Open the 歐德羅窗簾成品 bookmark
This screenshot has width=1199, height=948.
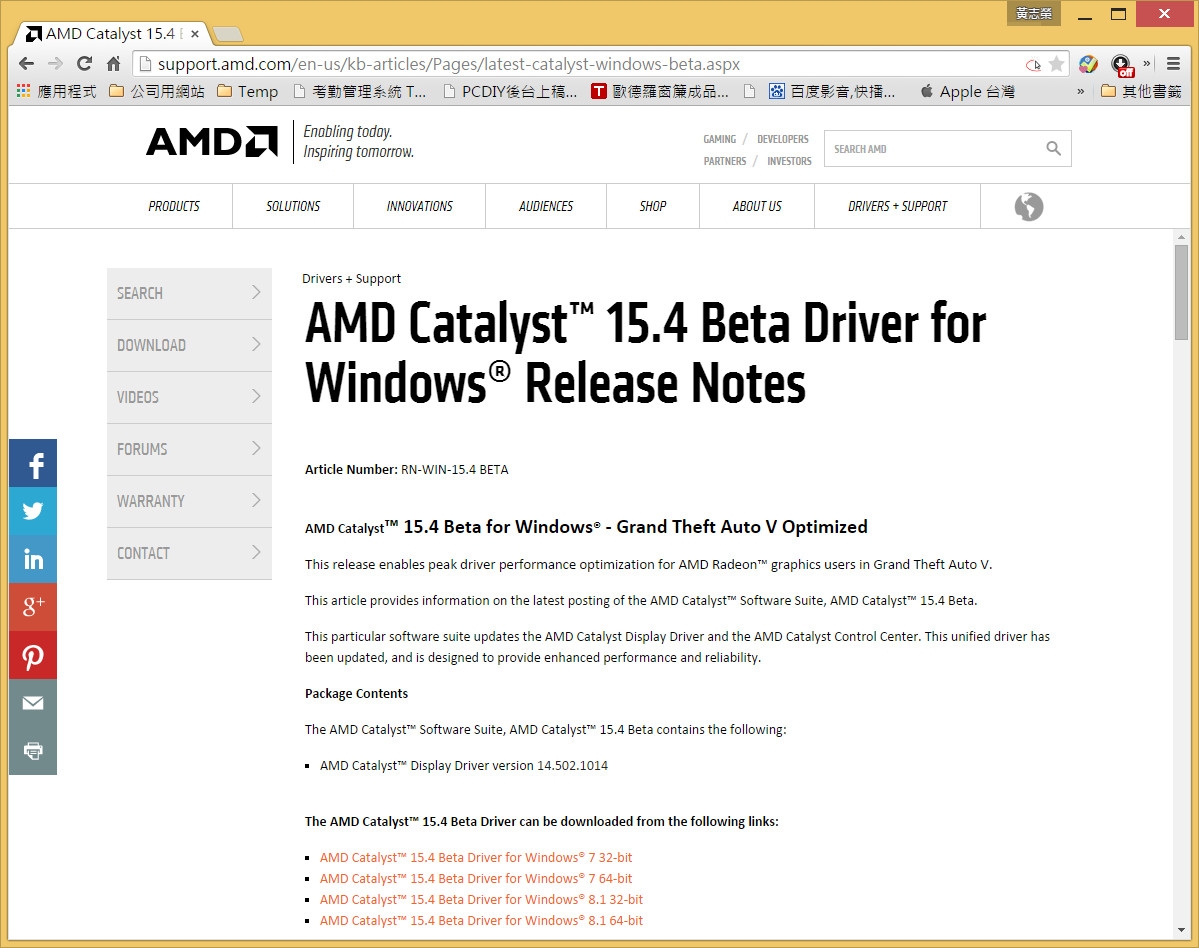tap(660, 92)
